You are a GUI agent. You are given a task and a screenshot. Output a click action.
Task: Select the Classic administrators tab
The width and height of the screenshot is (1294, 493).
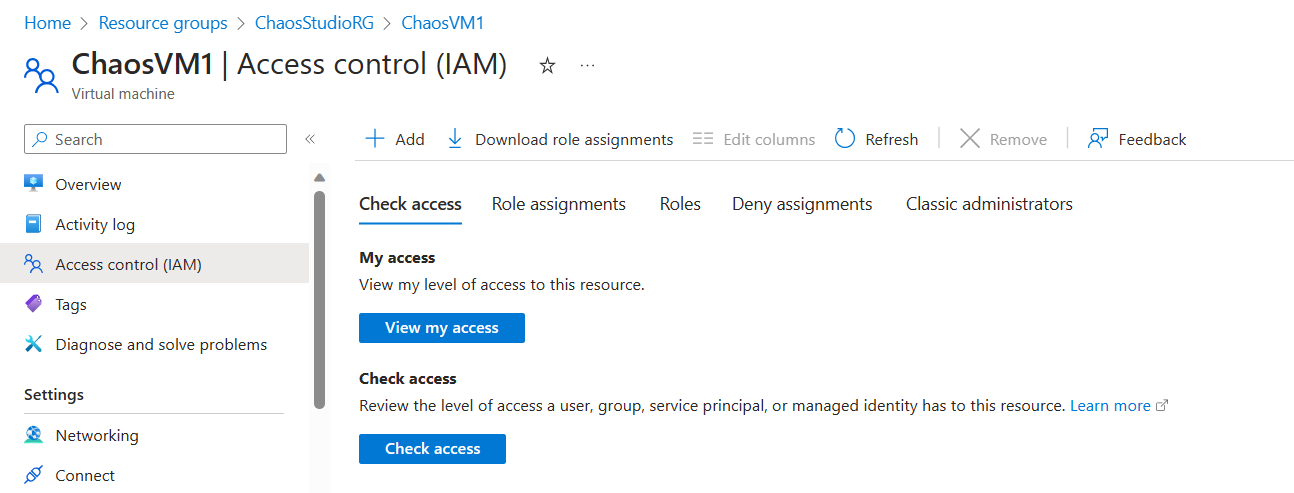[989, 204]
